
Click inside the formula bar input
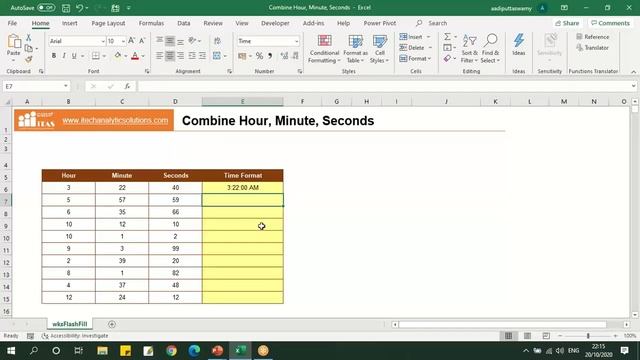pos(384,86)
